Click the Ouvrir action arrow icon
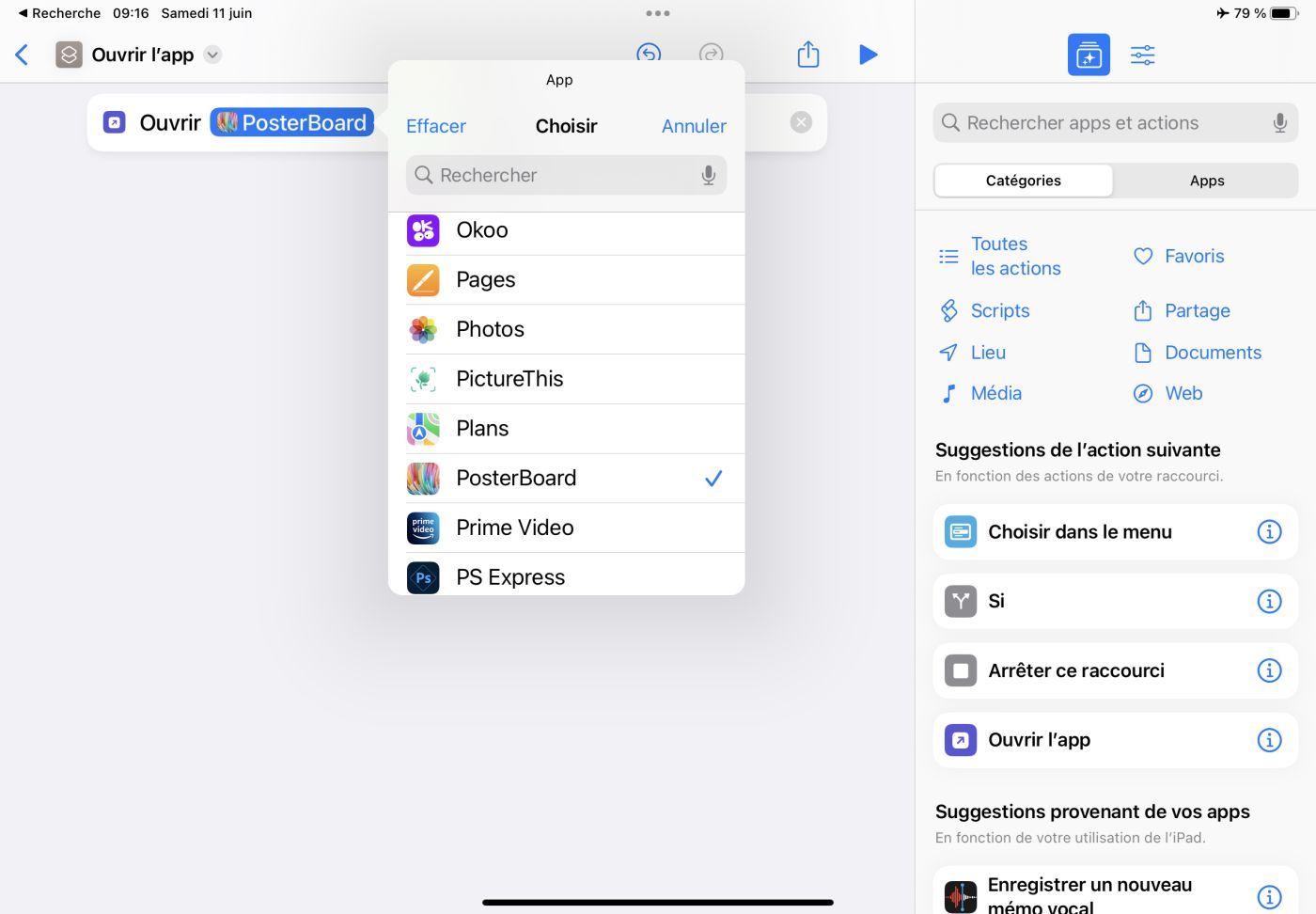Image resolution: width=1316 pixels, height=914 pixels. (115, 122)
